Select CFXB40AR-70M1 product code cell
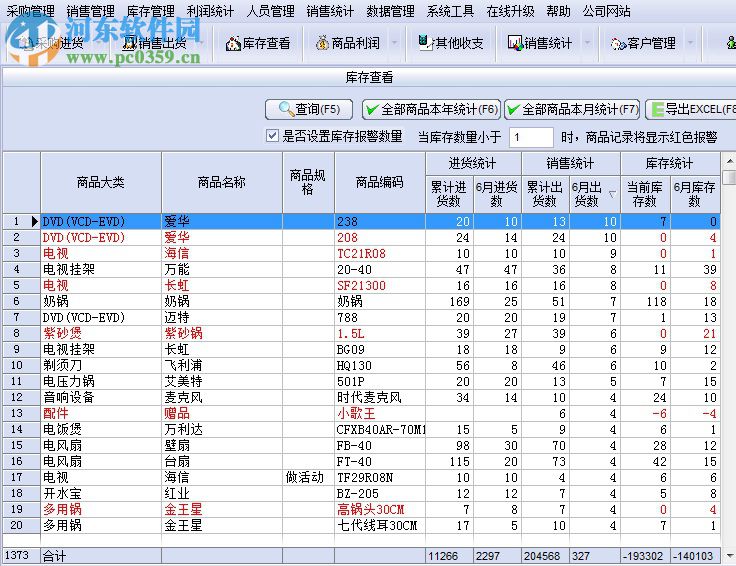 (x=380, y=429)
